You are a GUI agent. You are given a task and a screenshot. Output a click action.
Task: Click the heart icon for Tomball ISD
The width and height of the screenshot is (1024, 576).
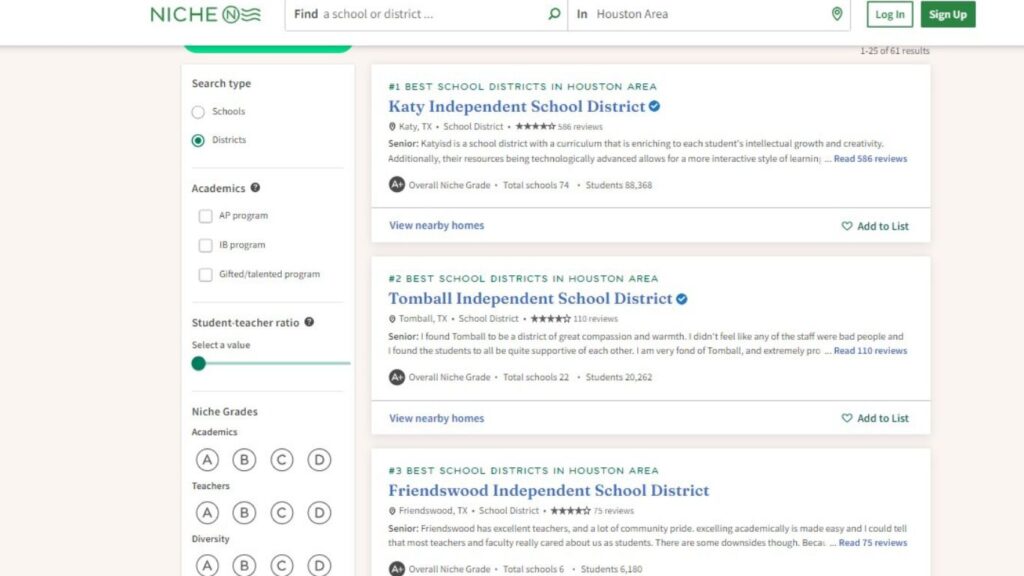[847, 418]
